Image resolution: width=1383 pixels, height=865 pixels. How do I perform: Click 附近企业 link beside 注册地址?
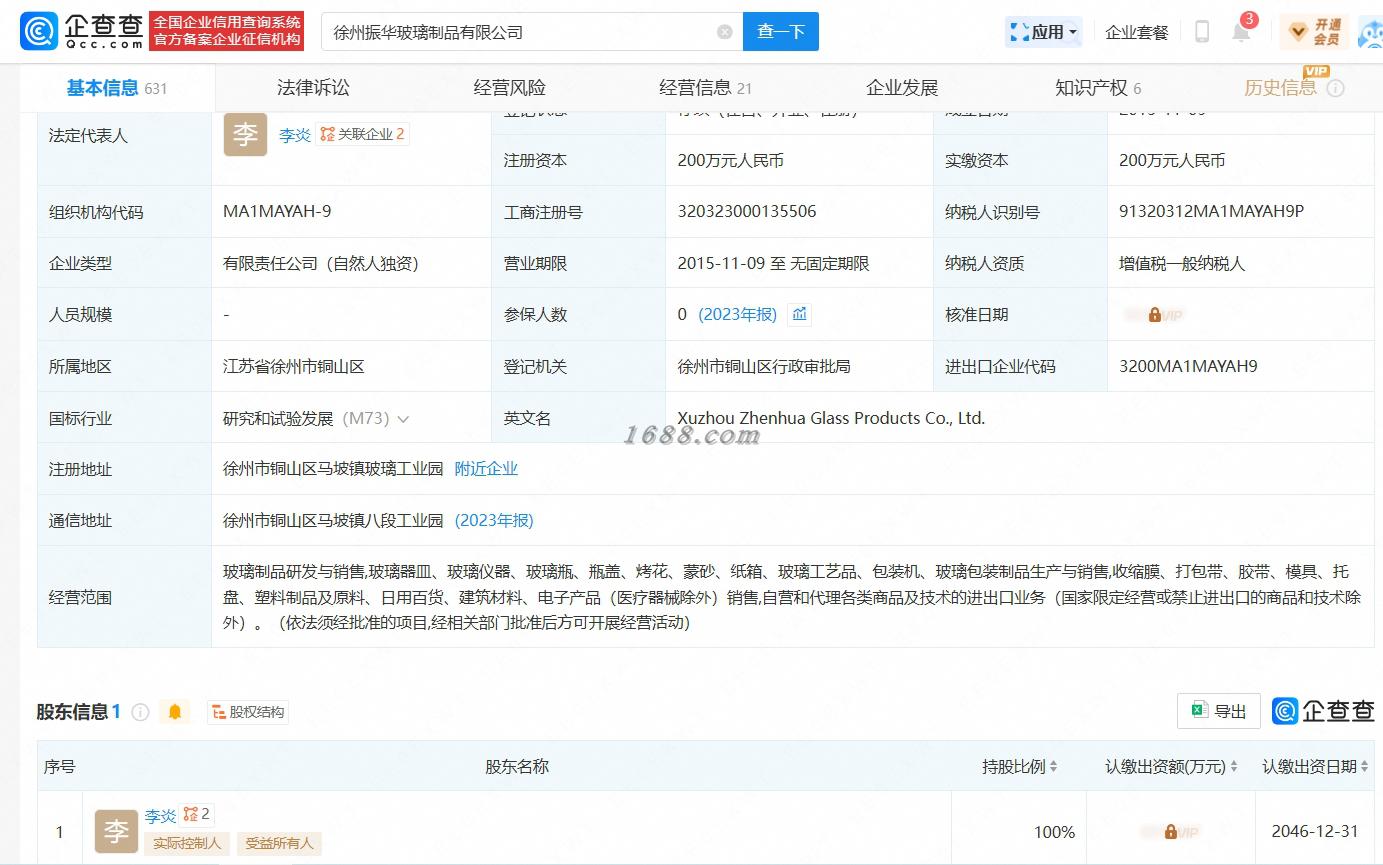tap(486, 469)
